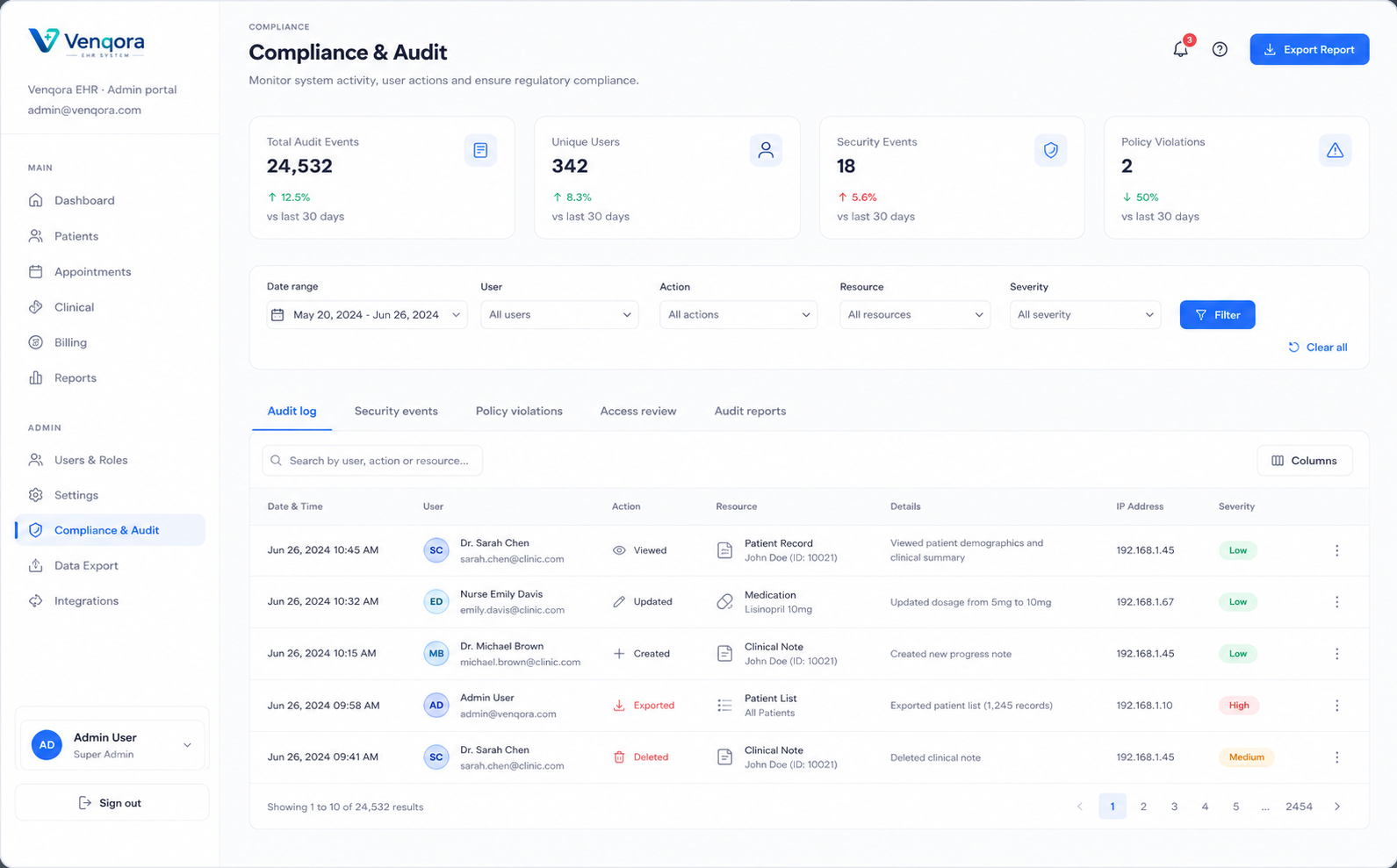Open the notifications bell
This screenshot has width=1397, height=868.
pos(1181,49)
